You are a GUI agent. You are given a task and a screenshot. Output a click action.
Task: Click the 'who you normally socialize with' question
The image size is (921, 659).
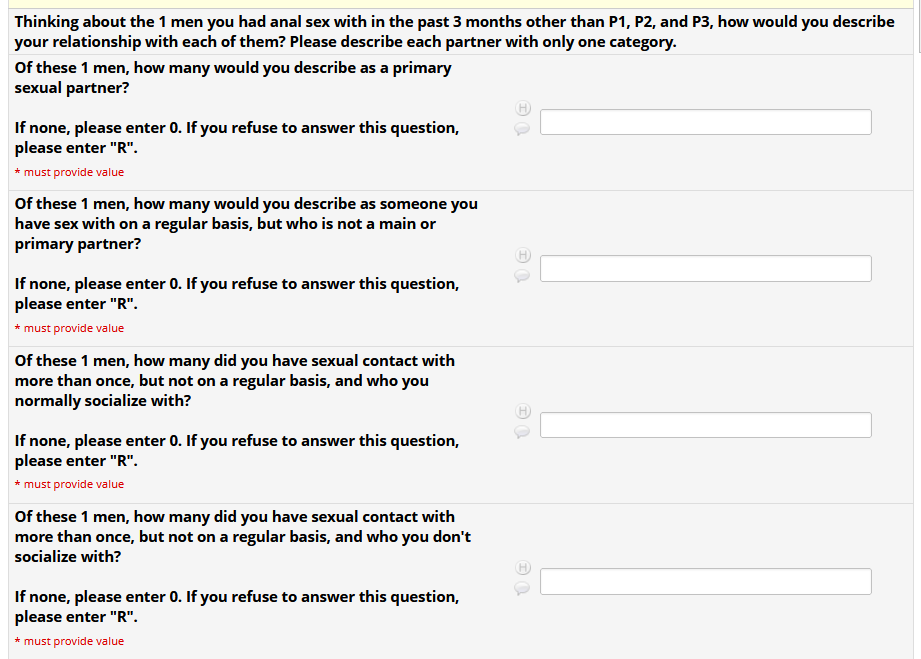[x=234, y=381]
